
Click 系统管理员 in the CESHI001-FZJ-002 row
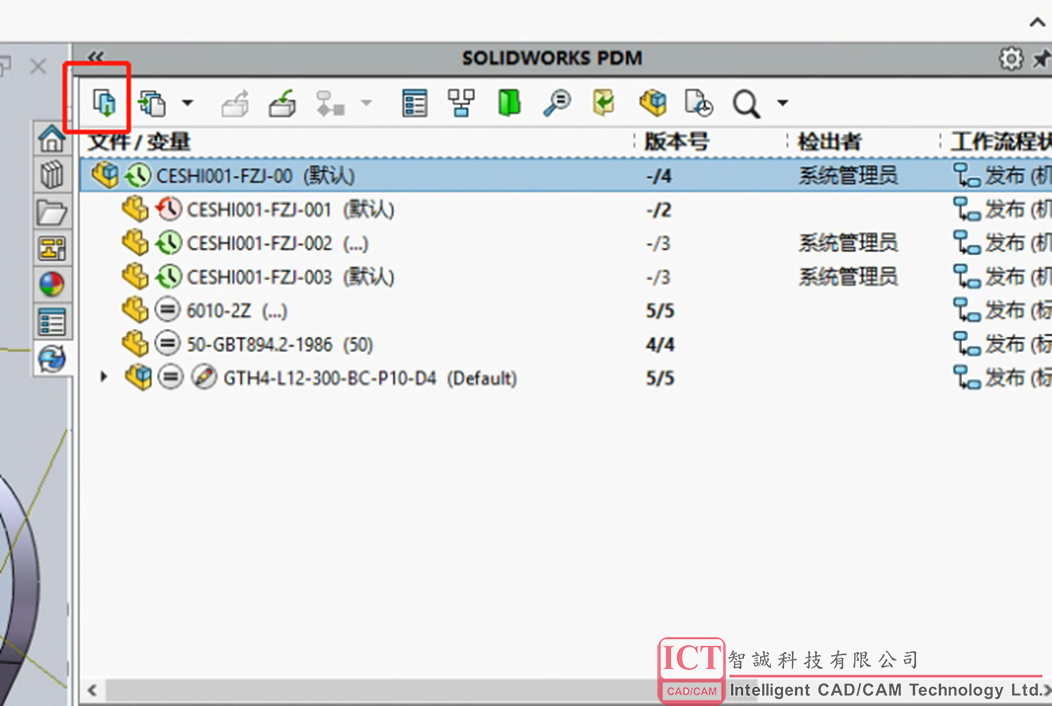click(x=848, y=243)
